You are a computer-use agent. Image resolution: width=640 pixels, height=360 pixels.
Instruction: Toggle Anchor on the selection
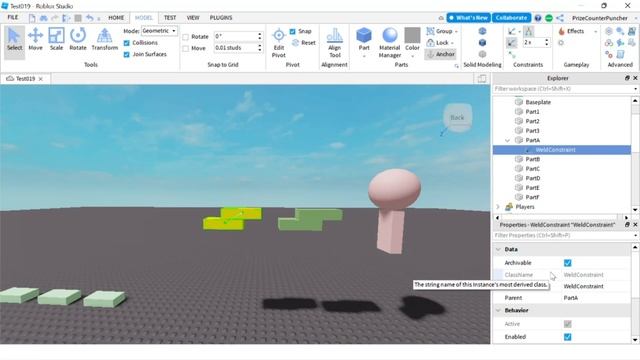coord(440,54)
